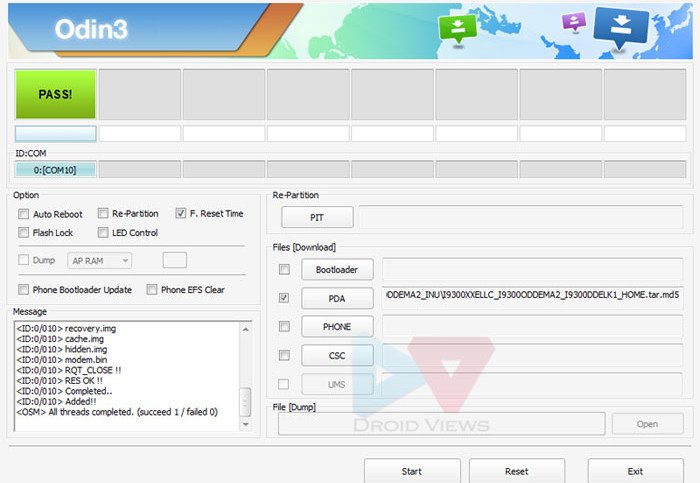Enable the Re-Partition option

(x=103, y=213)
